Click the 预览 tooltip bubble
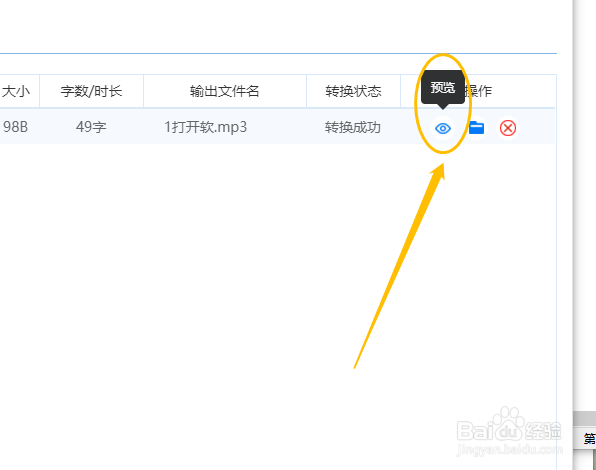Image resolution: width=596 pixels, height=470 pixels. (443, 87)
